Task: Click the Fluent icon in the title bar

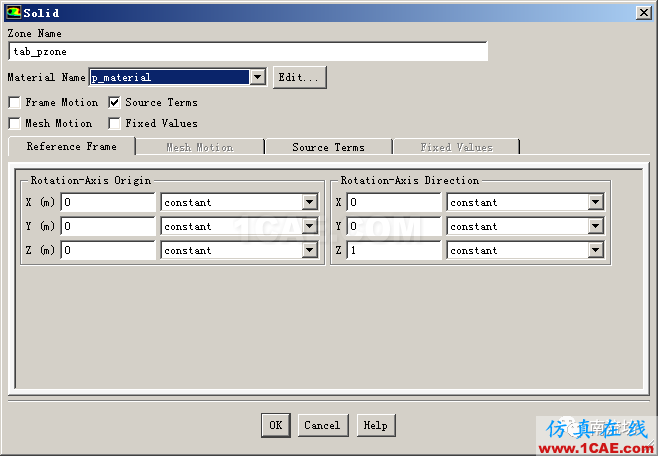Action: [x=14, y=13]
